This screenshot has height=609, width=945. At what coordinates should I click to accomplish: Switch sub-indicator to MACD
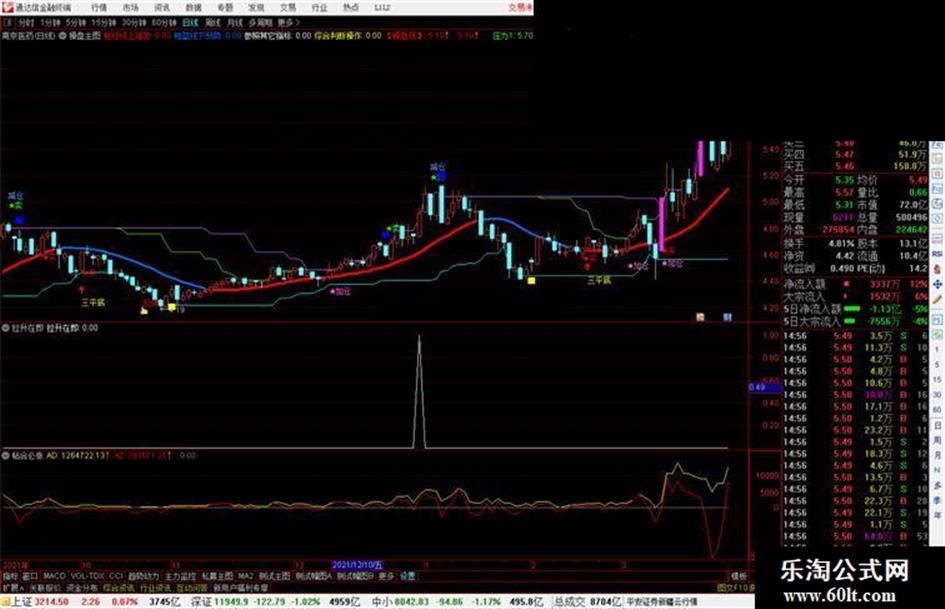(x=54, y=576)
